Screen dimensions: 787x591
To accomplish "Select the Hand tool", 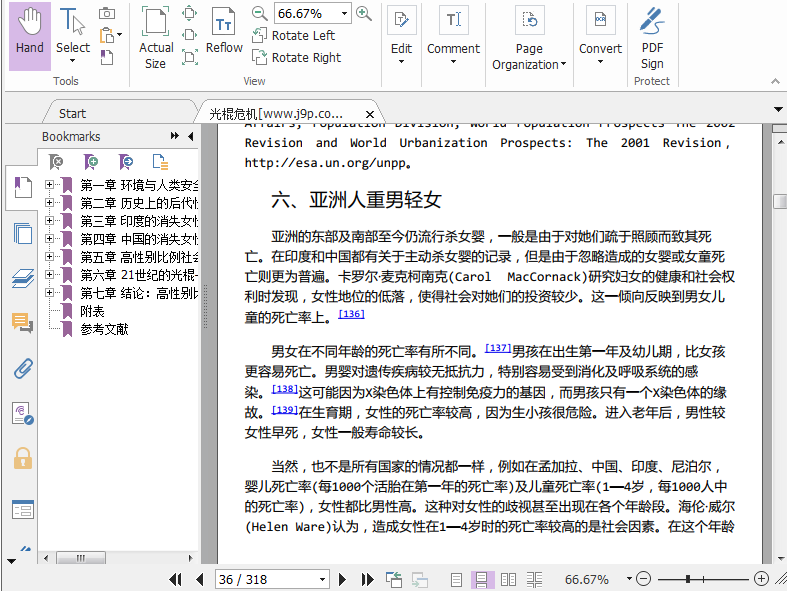I will [x=30, y=33].
